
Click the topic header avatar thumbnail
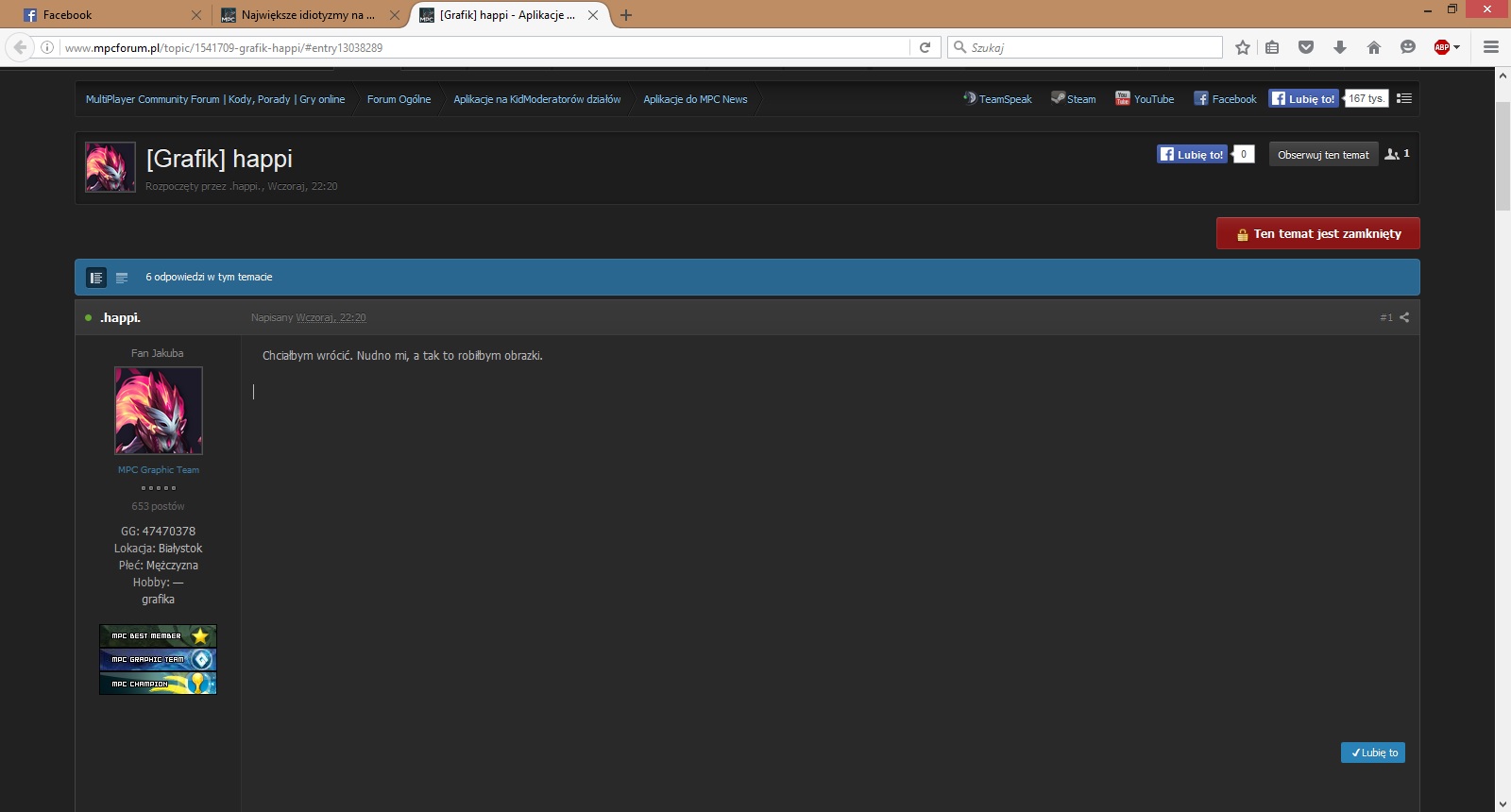click(110, 167)
